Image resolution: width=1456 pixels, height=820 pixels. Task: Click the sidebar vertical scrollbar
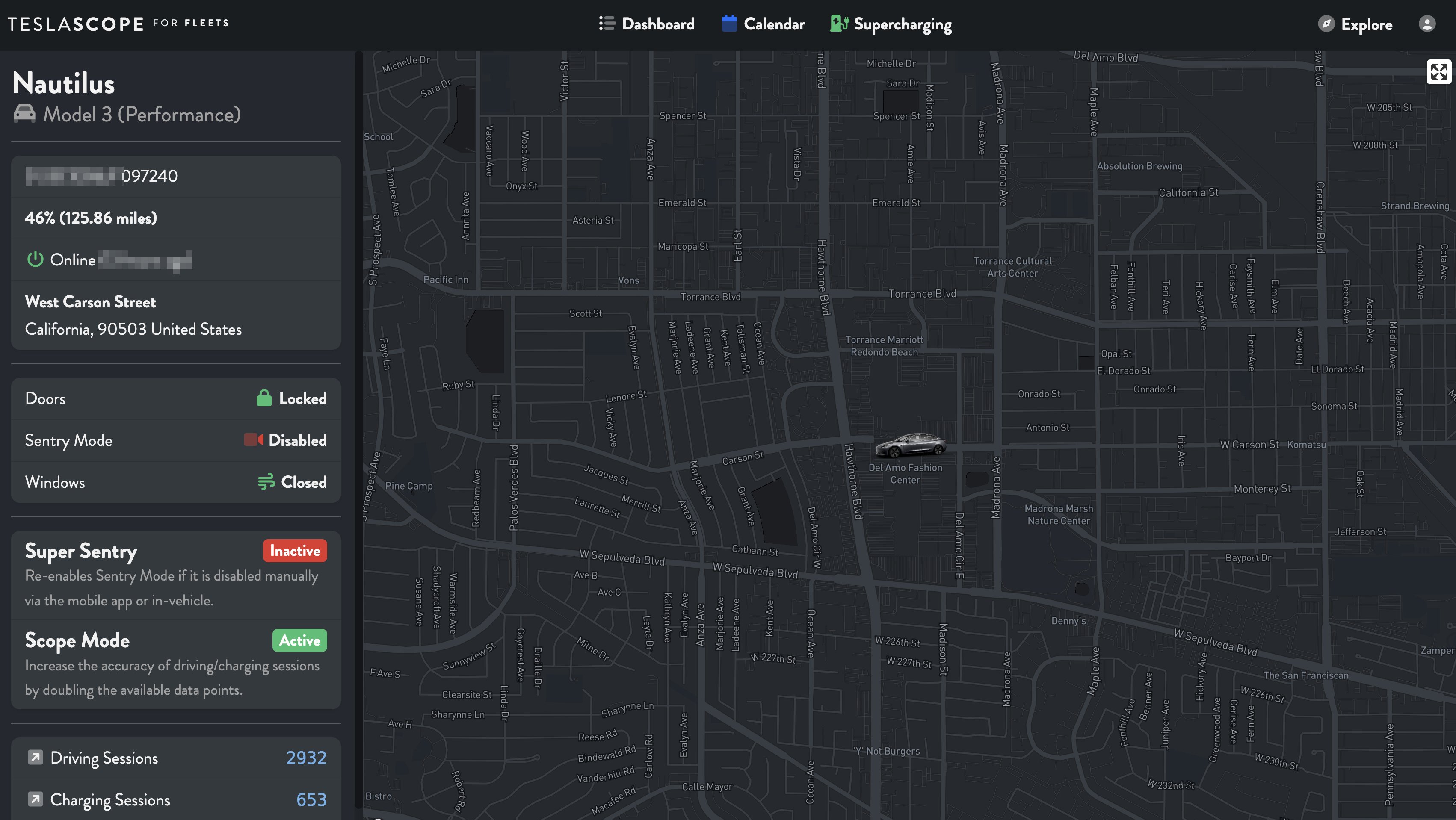pos(358,430)
